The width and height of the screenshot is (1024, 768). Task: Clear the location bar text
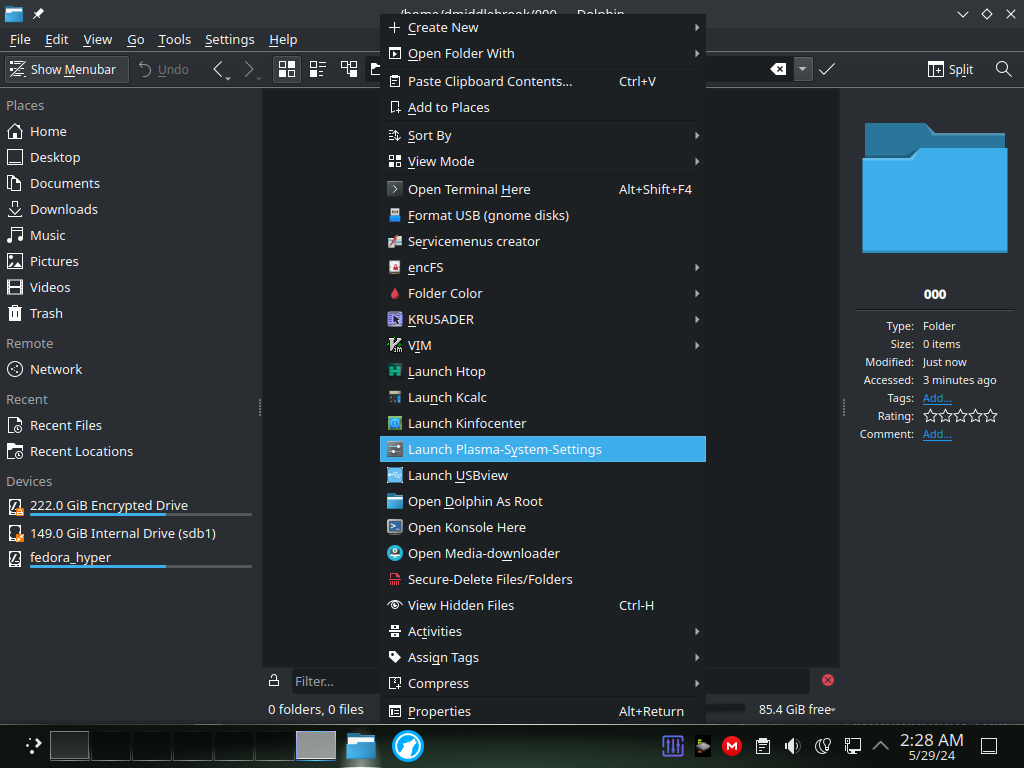pyautogui.click(x=778, y=69)
